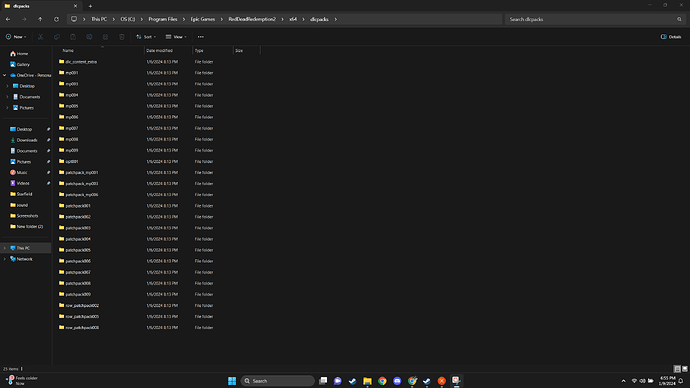Expand the This PC tree node
This screenshot has width=690, height=388.
pos(5,248)
